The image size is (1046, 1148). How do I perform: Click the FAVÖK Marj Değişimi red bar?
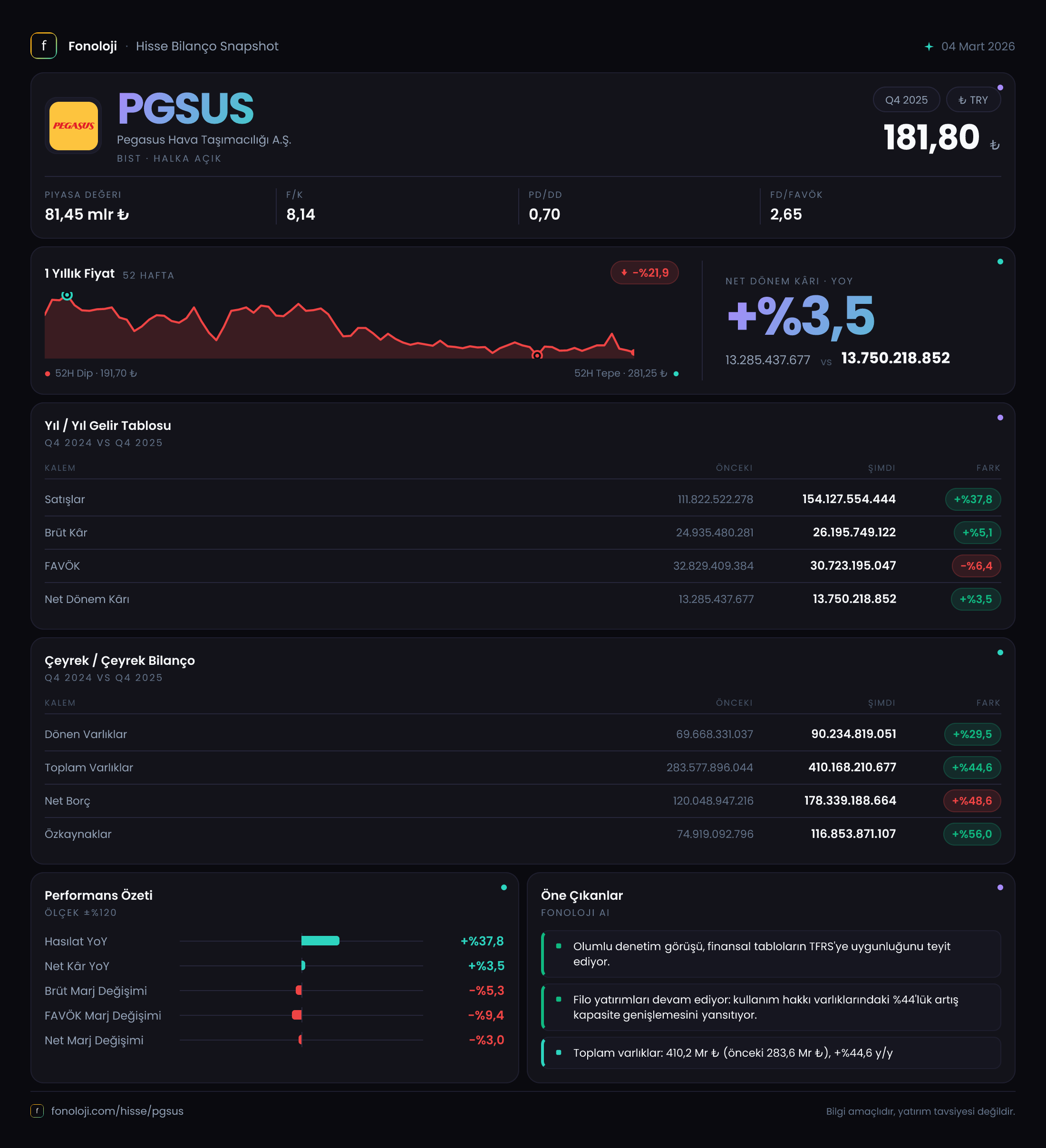(297, 1015)
